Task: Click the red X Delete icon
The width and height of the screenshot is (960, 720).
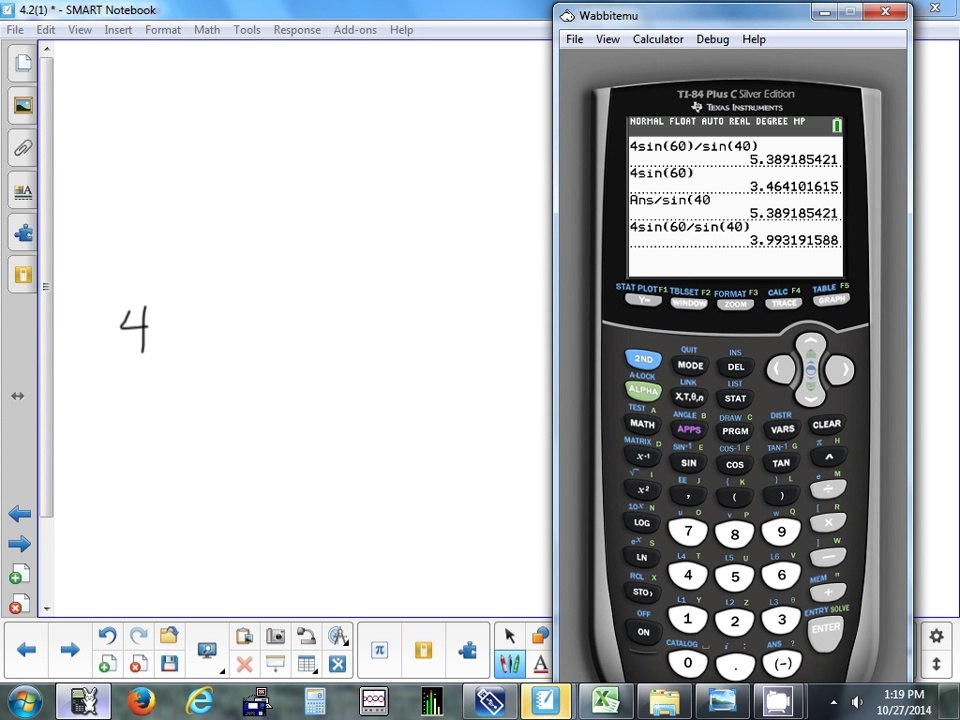Action: coord(244,664)
